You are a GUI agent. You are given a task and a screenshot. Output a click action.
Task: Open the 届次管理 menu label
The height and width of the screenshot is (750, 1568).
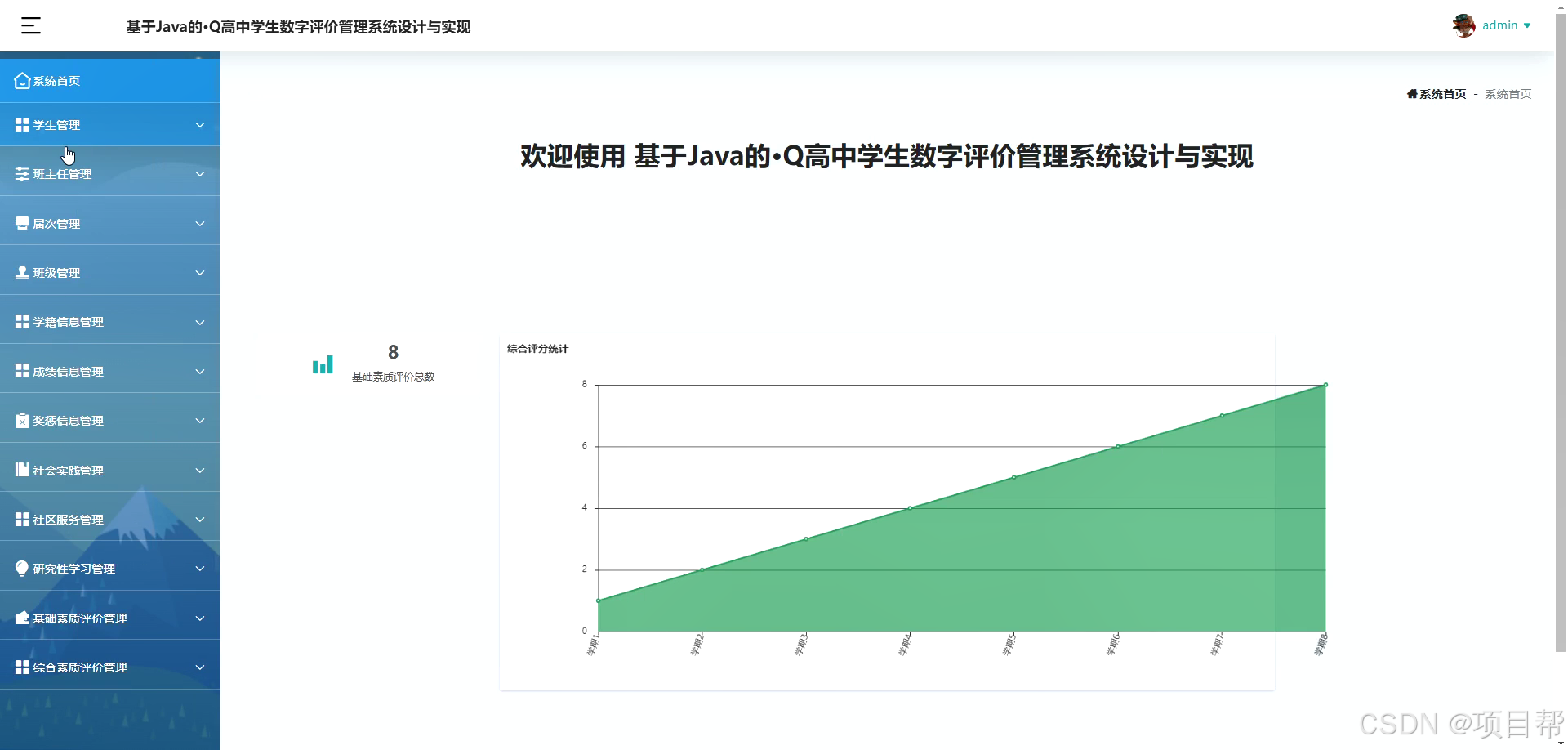coord(56,224)
